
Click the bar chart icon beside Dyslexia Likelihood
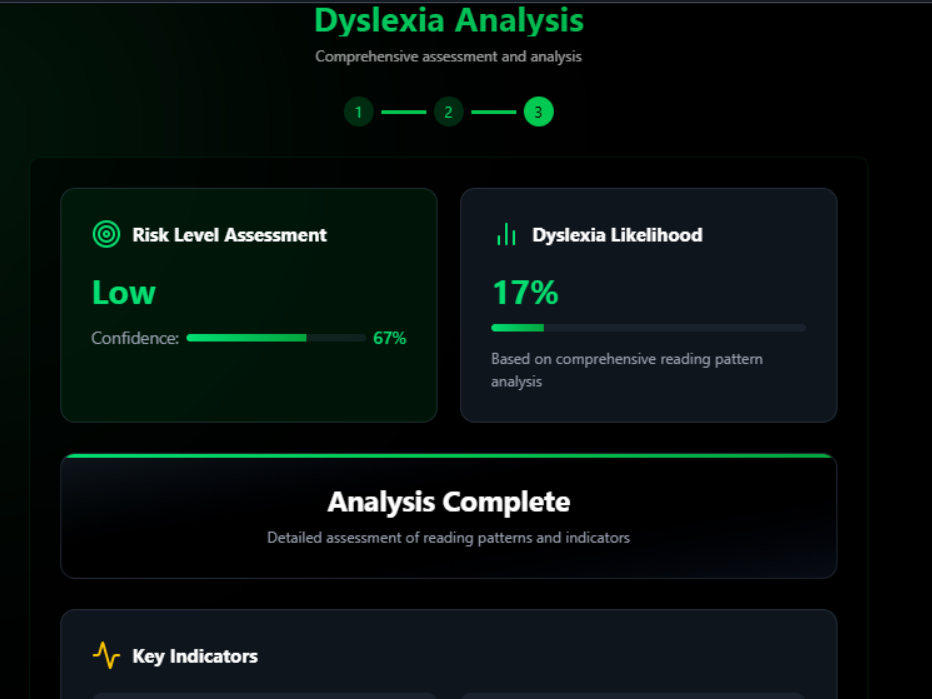(506, 234)
